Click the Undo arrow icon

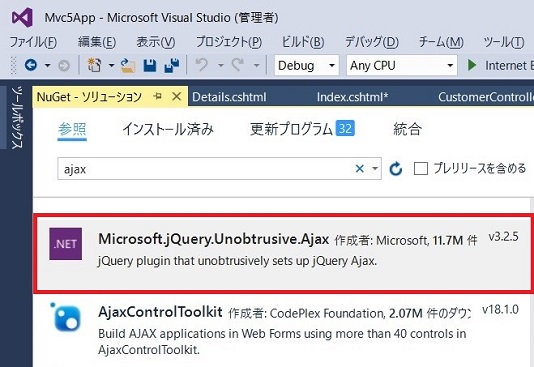click(x=202, y=64)
